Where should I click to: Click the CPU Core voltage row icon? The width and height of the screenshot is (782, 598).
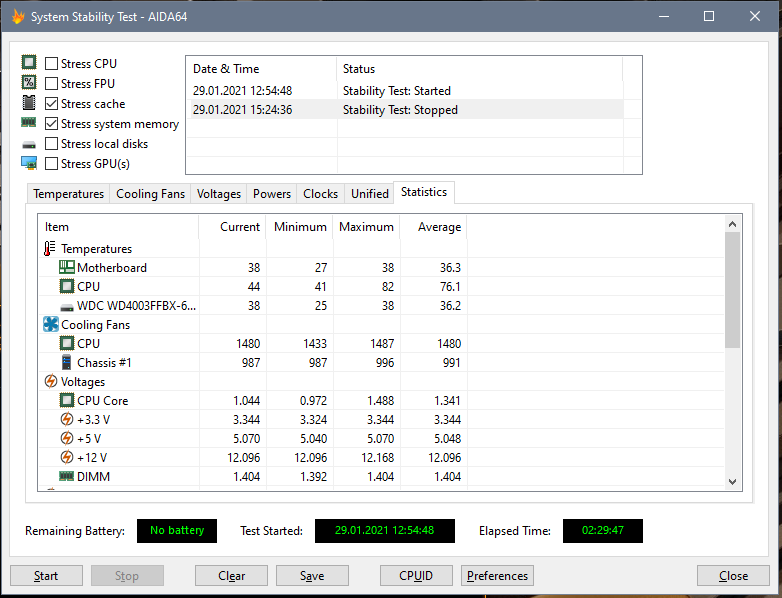pos(67,400)
